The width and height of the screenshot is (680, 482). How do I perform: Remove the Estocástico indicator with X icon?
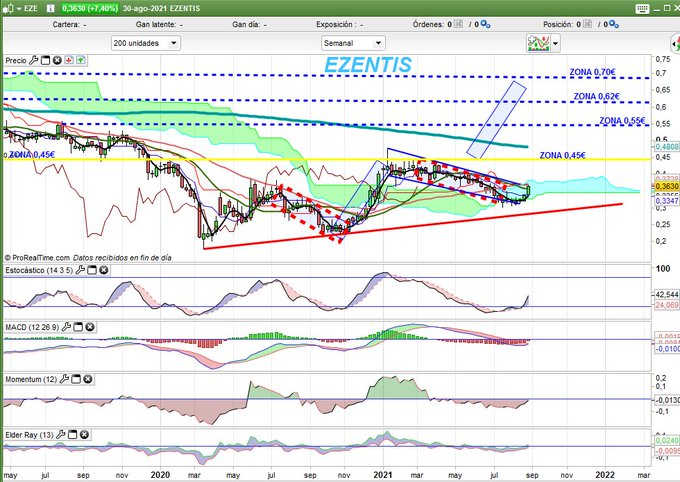pos(104,270)
